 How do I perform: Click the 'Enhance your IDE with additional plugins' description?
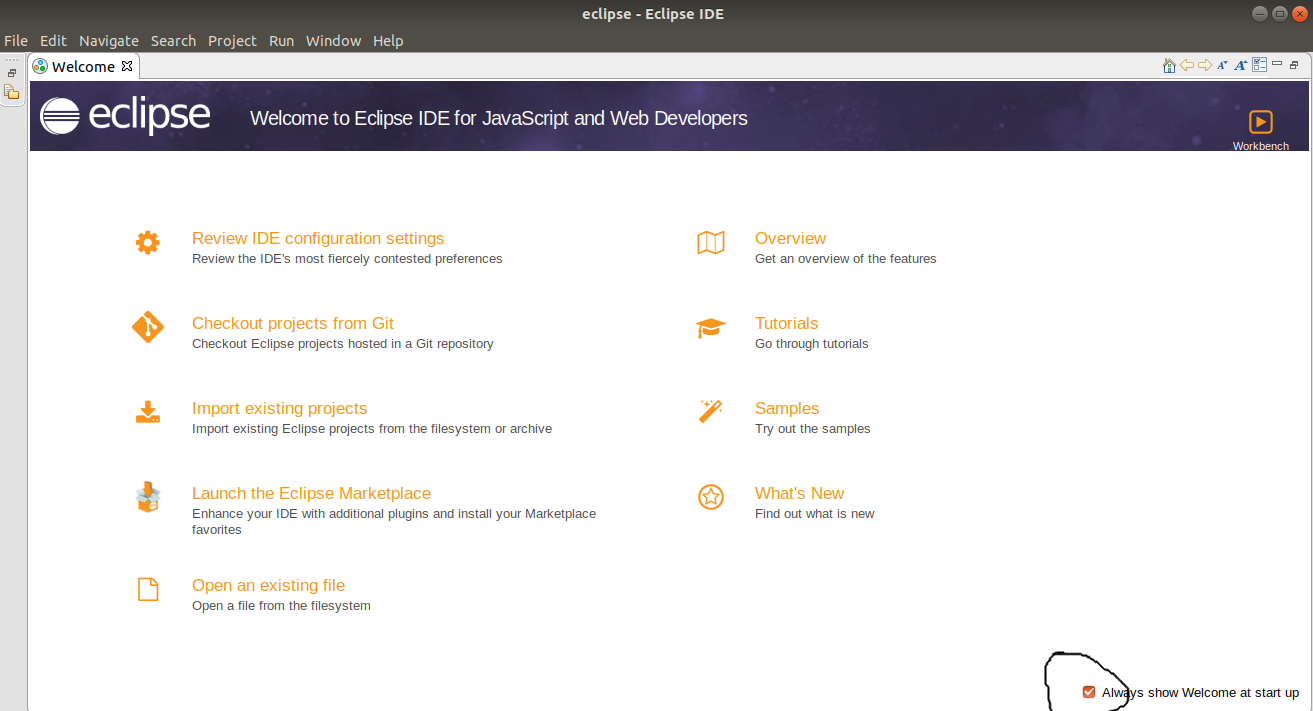[394, 522]
